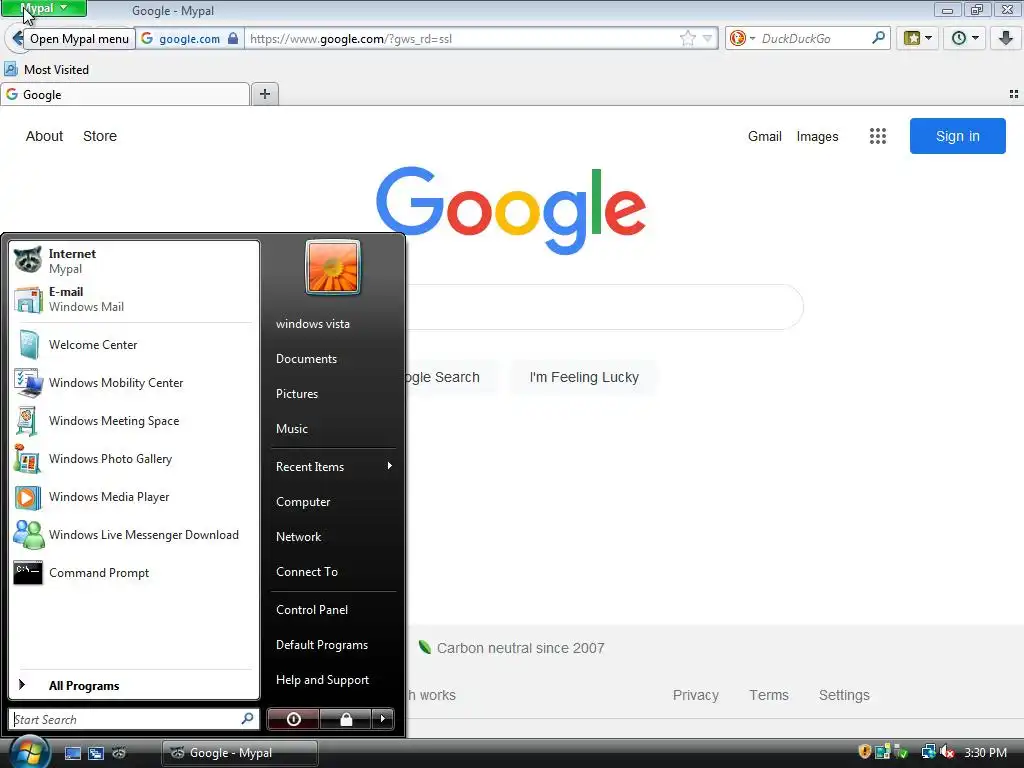Click the 3:30 PM system clock
1024x768 pixels.
[985, 752]
